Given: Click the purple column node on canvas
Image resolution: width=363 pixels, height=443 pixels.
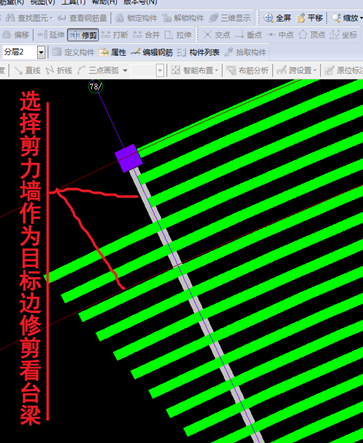Looking at the screenshot, I should coord(129,158).
